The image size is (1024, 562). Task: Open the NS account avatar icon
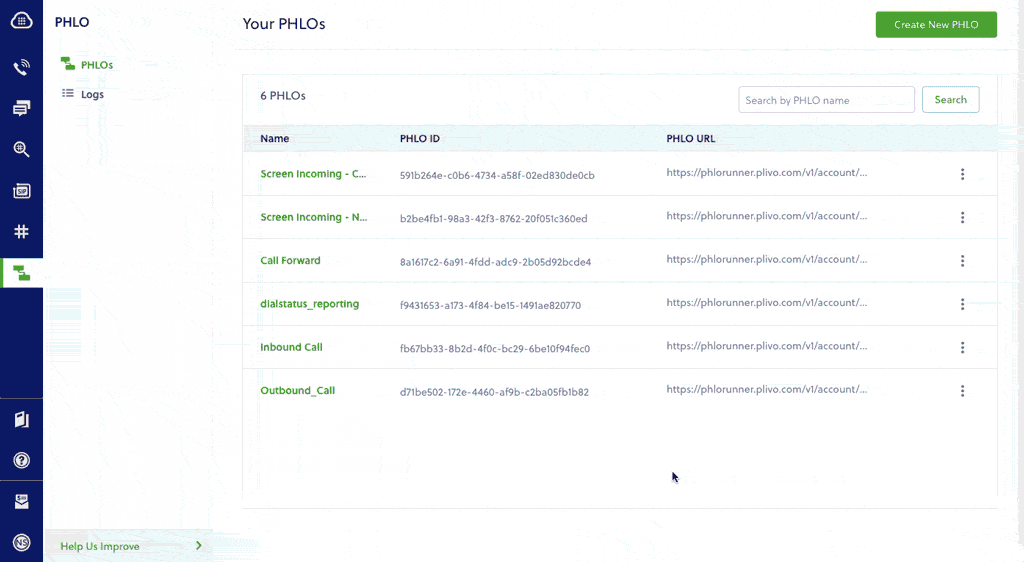[22, 542]
